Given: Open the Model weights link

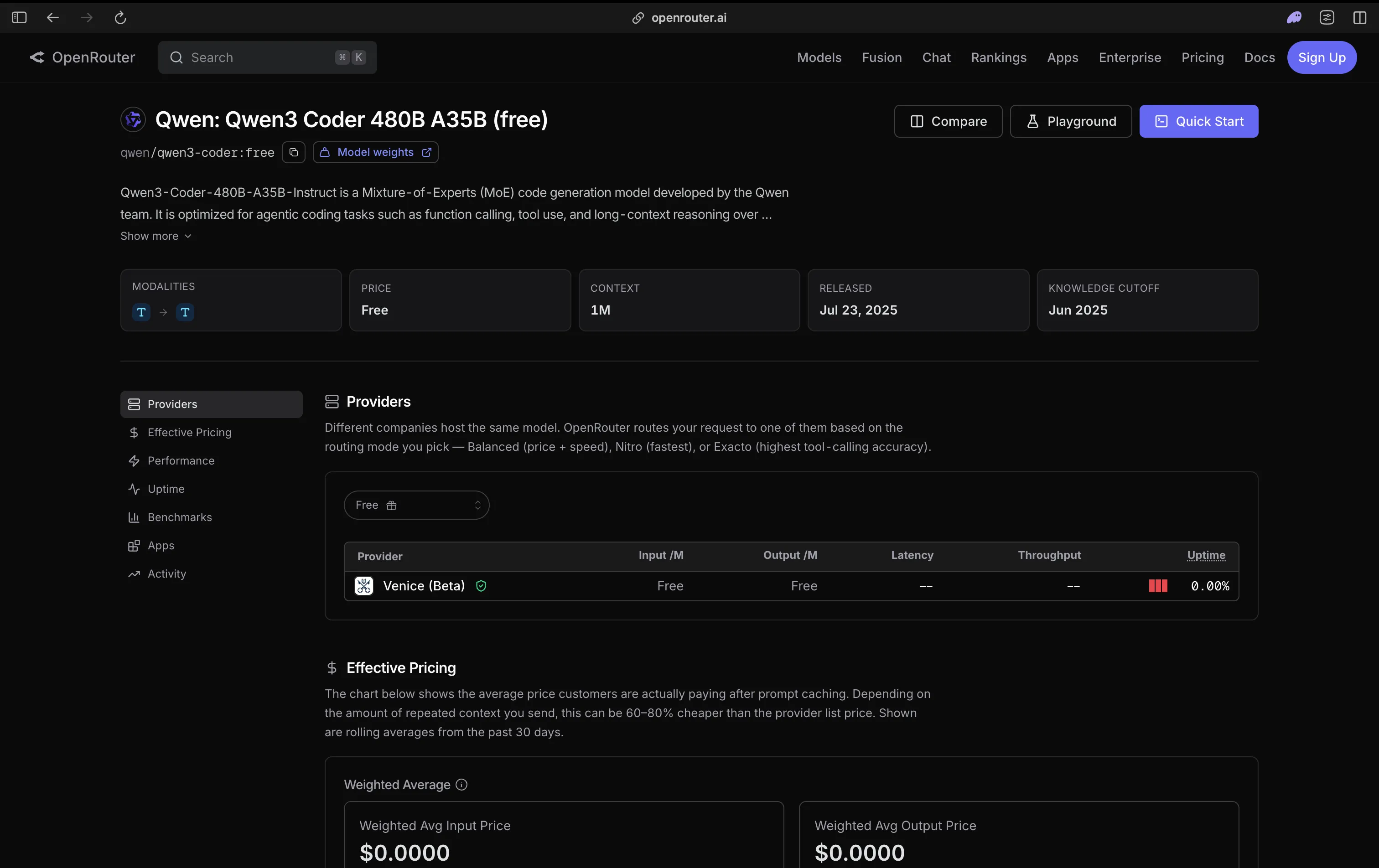Looking at the screenshot, I should [375, 152].
